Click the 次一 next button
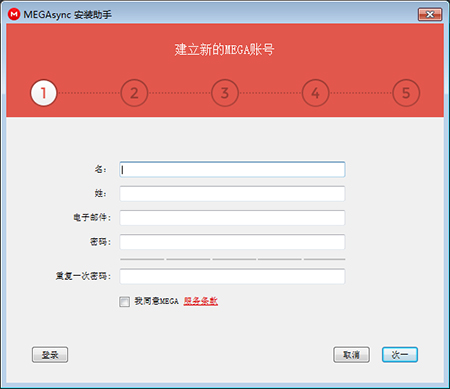Image resolution: width=450 pixels, height=389 pixels. point(400,355)
